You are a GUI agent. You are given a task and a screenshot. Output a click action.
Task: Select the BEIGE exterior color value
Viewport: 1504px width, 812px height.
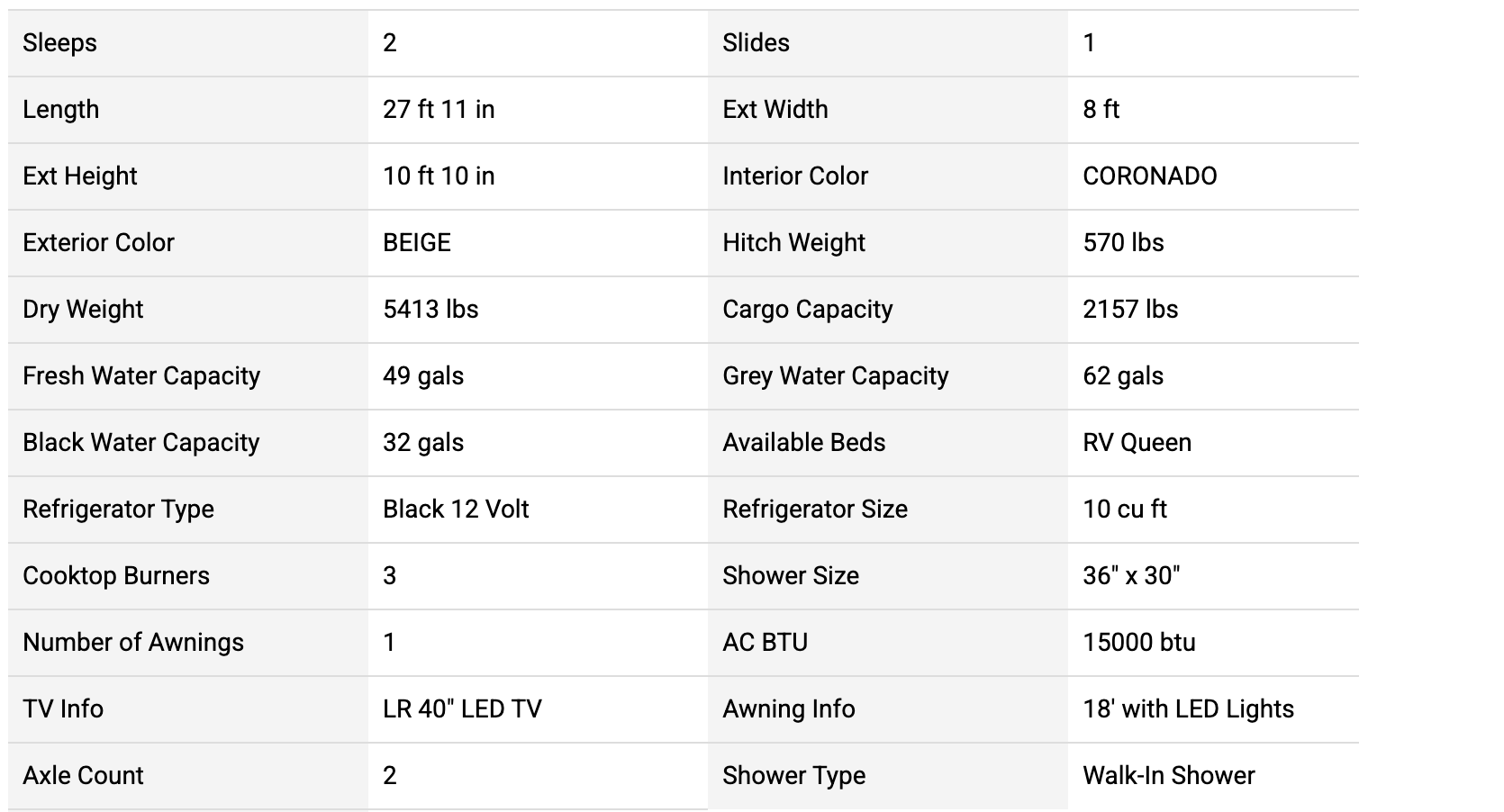[x=417, y=243]
